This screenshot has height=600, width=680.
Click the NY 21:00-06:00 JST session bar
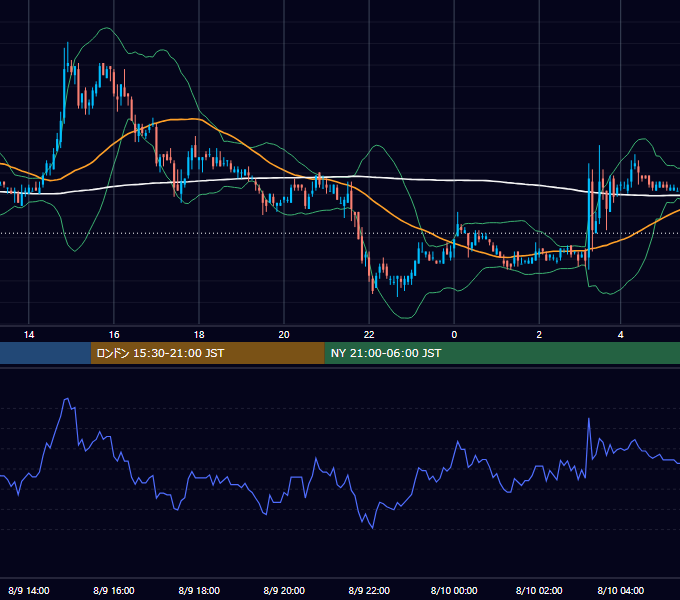click(502, 353)
